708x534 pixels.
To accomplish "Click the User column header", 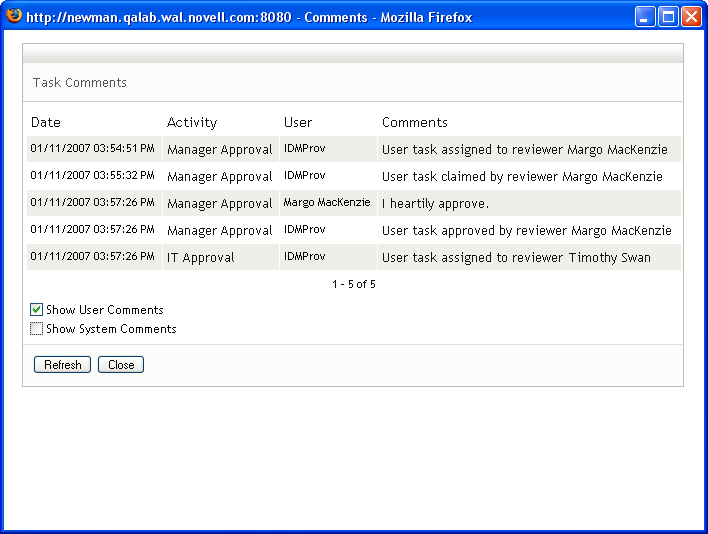I will tap(298, 123).
